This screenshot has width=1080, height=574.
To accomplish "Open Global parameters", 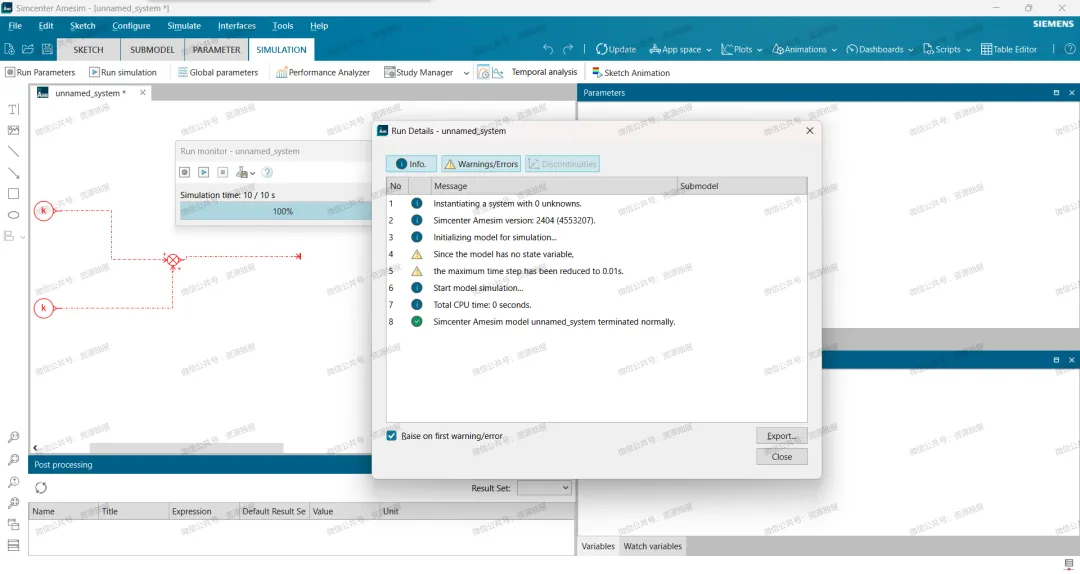I will tap(218, 72).
